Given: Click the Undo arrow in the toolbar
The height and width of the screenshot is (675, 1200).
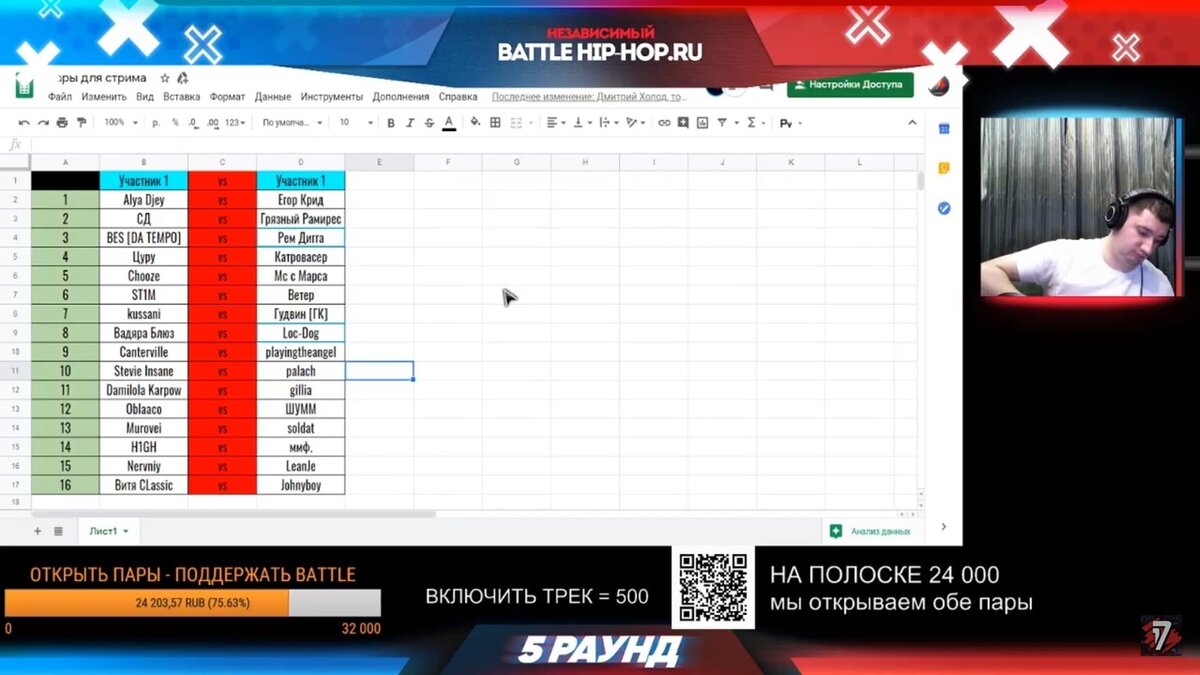Looking at the screenshot, I should click(x=25, y=123).
